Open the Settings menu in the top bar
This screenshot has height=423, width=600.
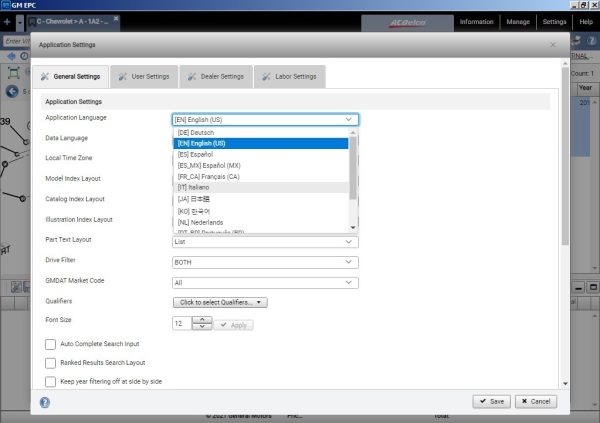(x=554, y=22)
